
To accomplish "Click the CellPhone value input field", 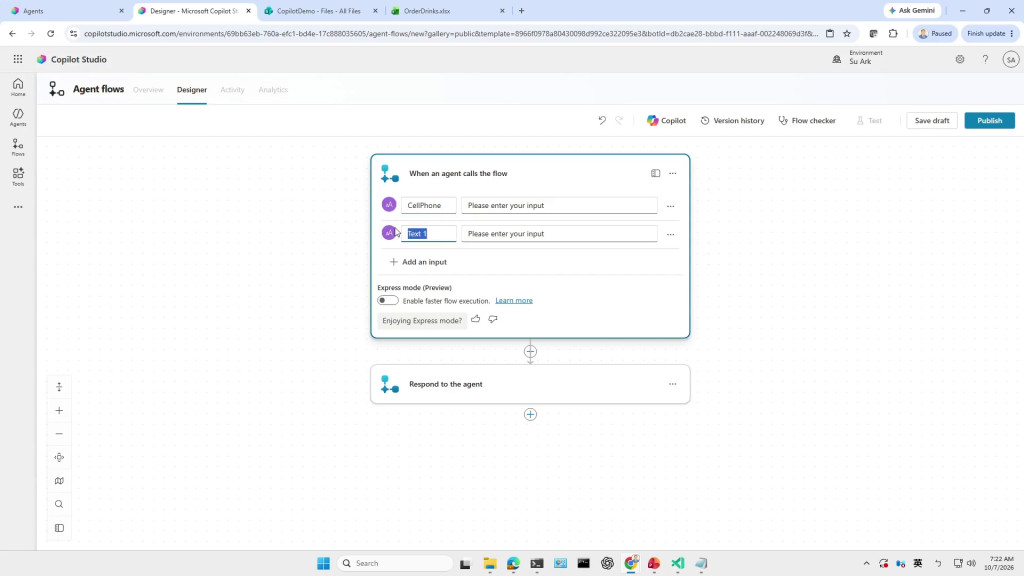I will (x=559, y=205).
